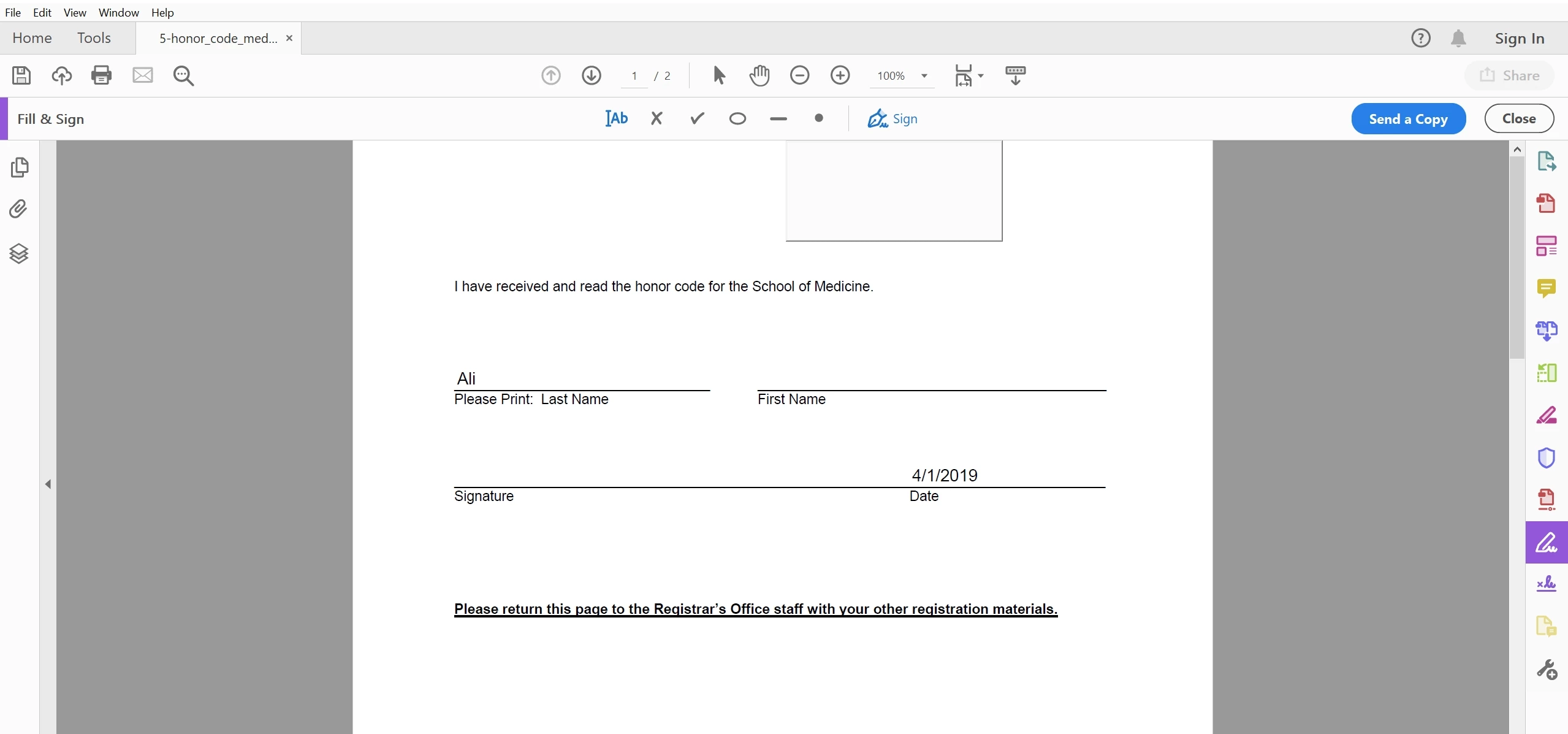
Task: Open the Sign signature tool
Action: pos(892,118)
